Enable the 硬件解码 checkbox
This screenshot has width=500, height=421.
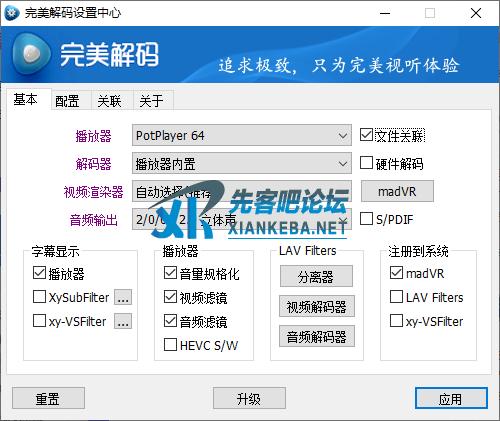click(366, 163)
